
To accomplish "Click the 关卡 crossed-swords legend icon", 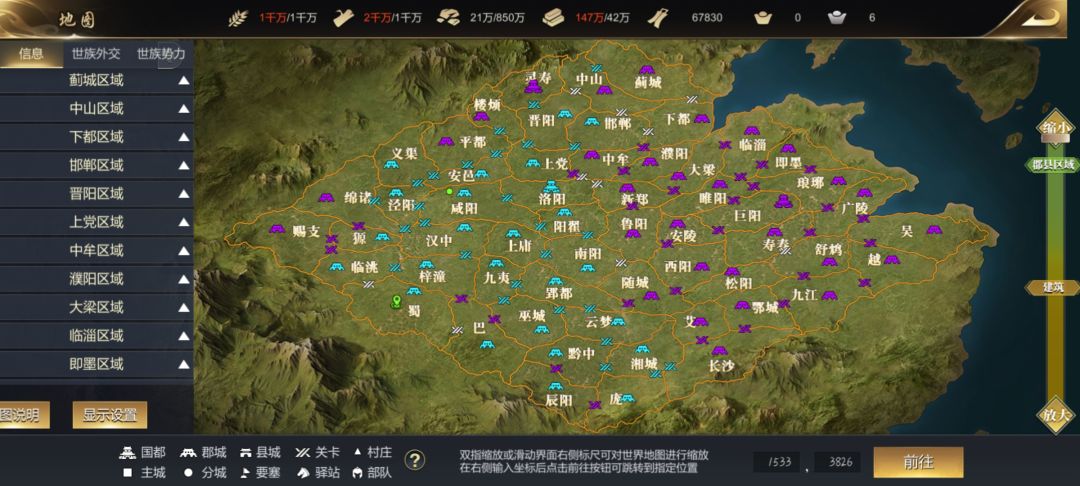I will [x=302, y=453].
